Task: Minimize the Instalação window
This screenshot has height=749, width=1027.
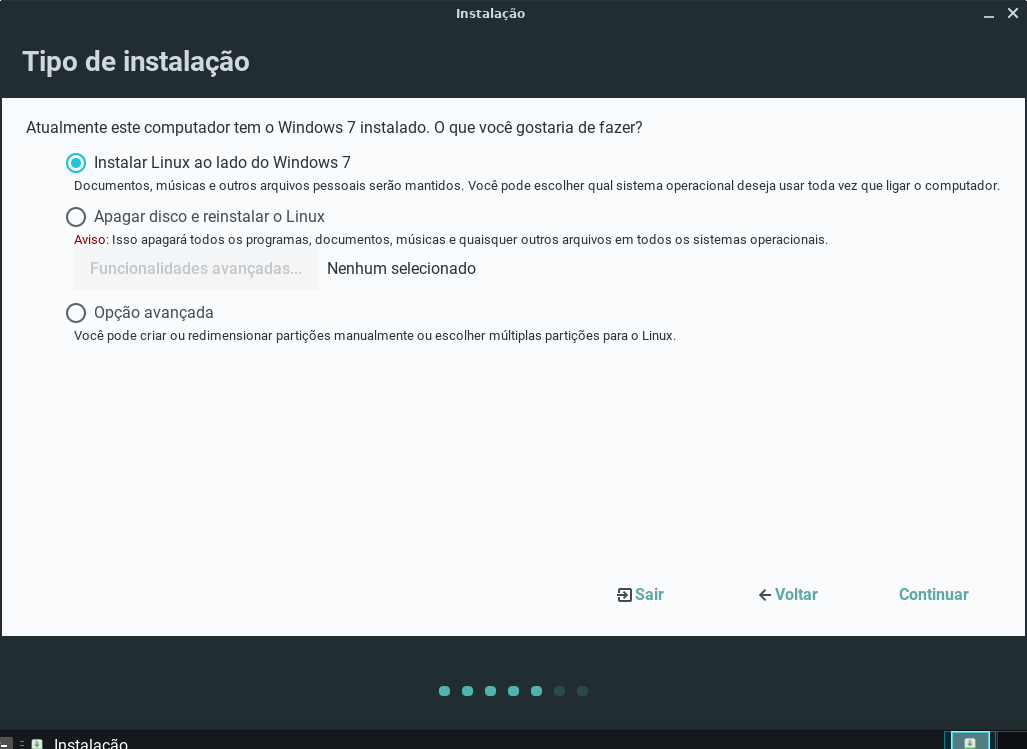Action: [989, 14]
